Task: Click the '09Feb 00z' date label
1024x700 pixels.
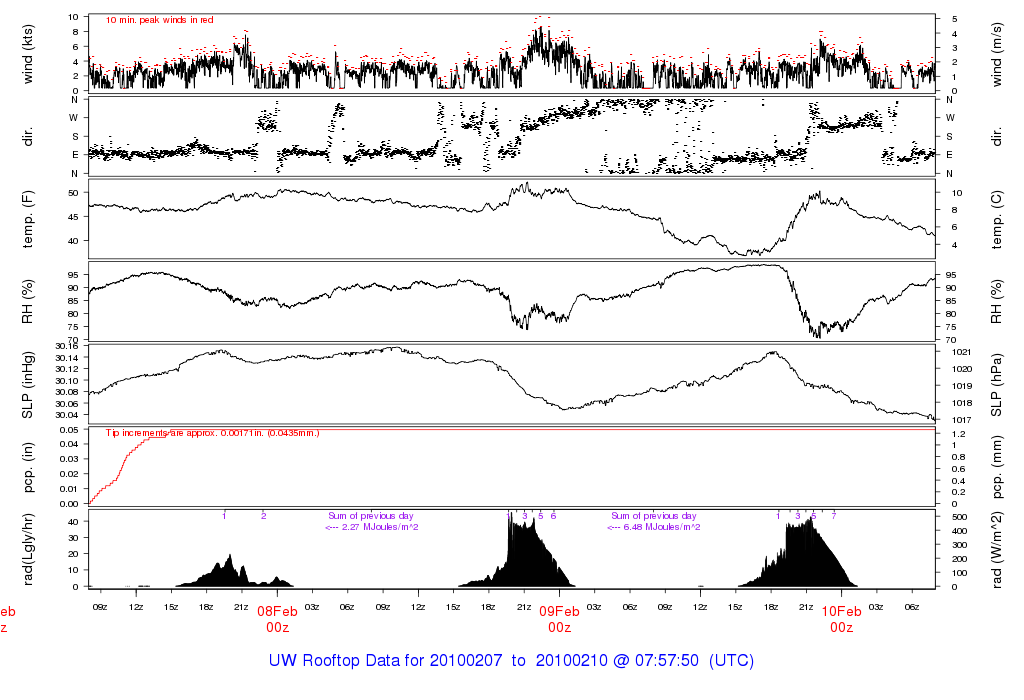Action: click(x=560, y=619)
